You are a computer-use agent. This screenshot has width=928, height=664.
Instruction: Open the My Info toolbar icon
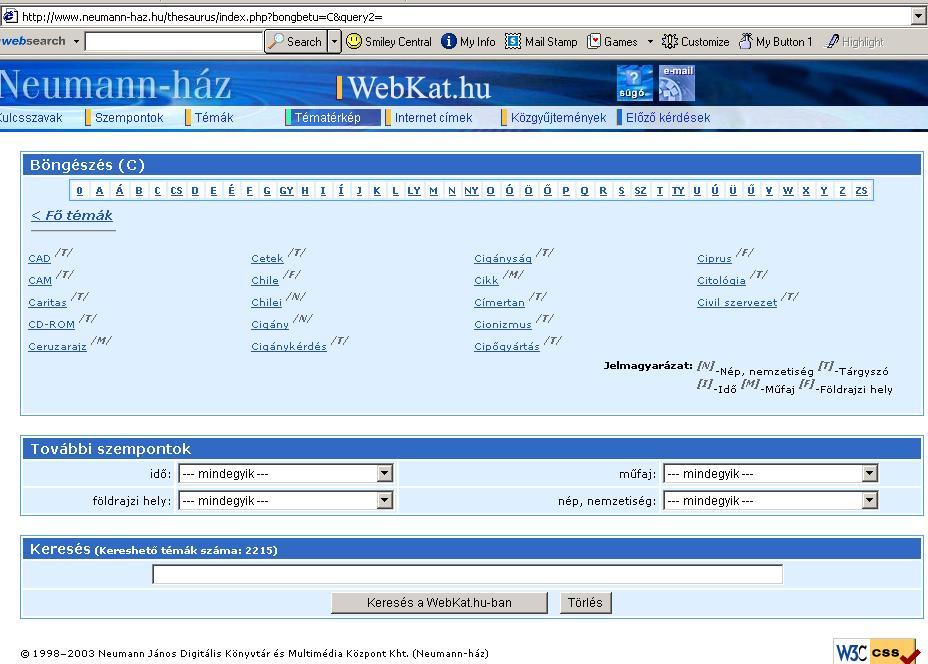click(x=449, y=41)
